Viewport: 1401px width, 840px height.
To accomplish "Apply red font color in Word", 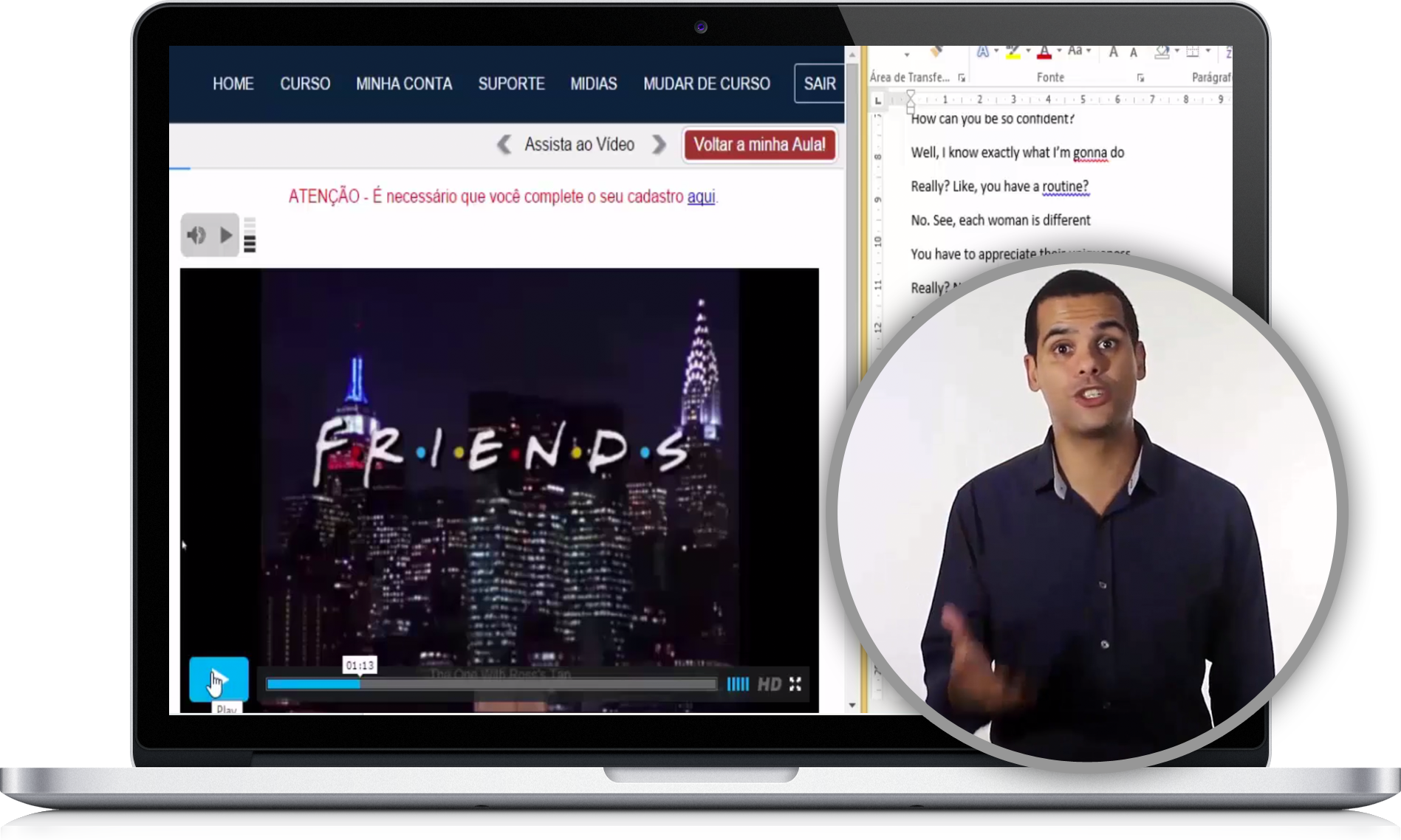I will tap(1044, 52).
